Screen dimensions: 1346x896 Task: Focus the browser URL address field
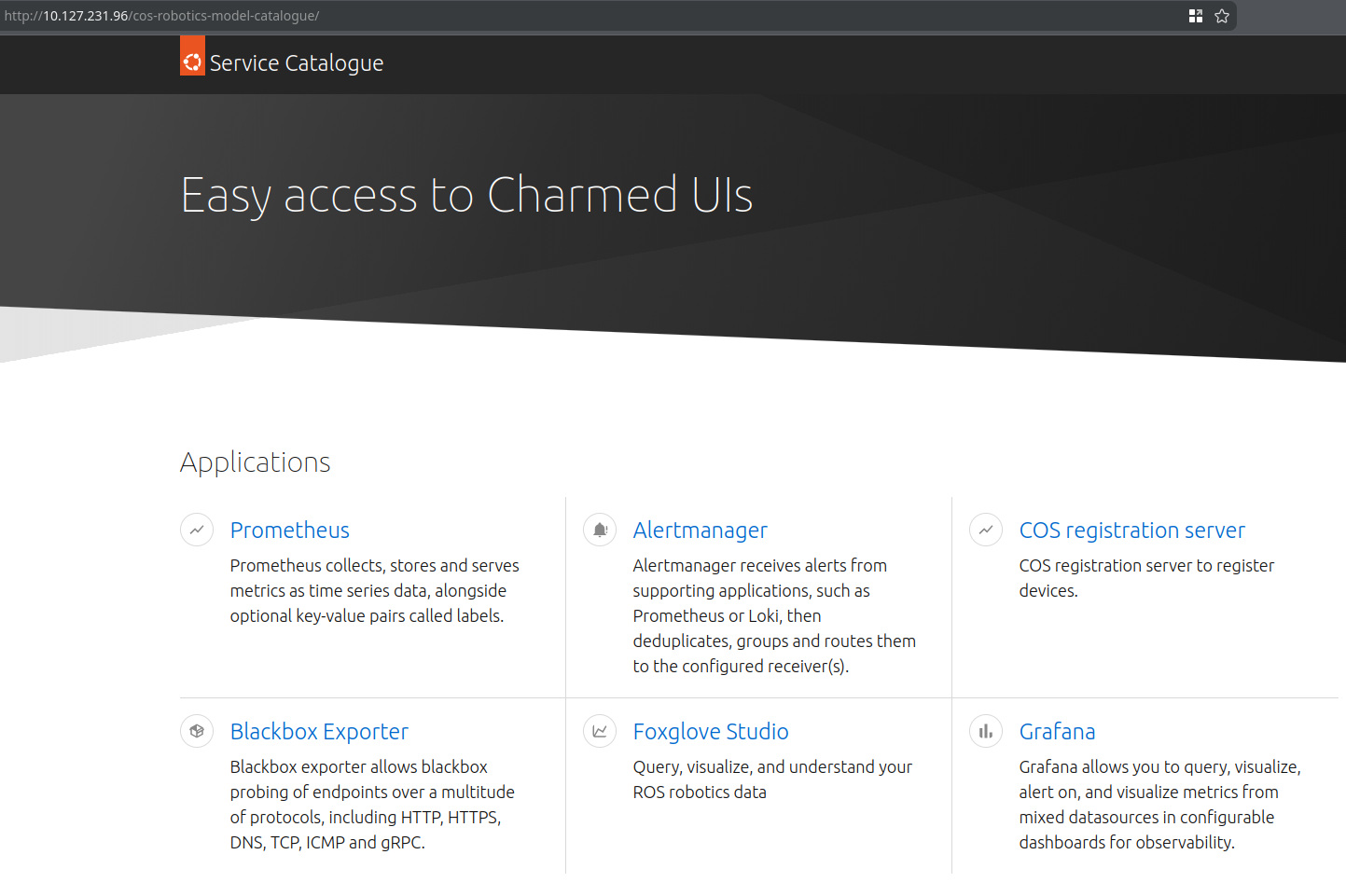(560, 16)
